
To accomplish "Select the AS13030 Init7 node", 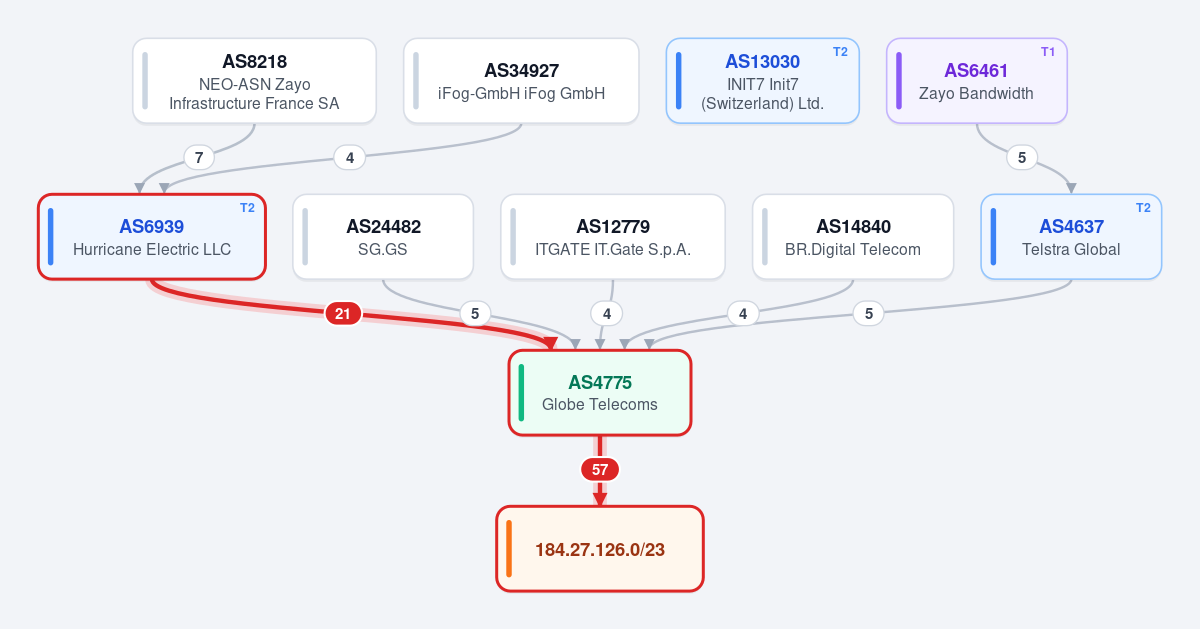I will [x=763, y=81].
